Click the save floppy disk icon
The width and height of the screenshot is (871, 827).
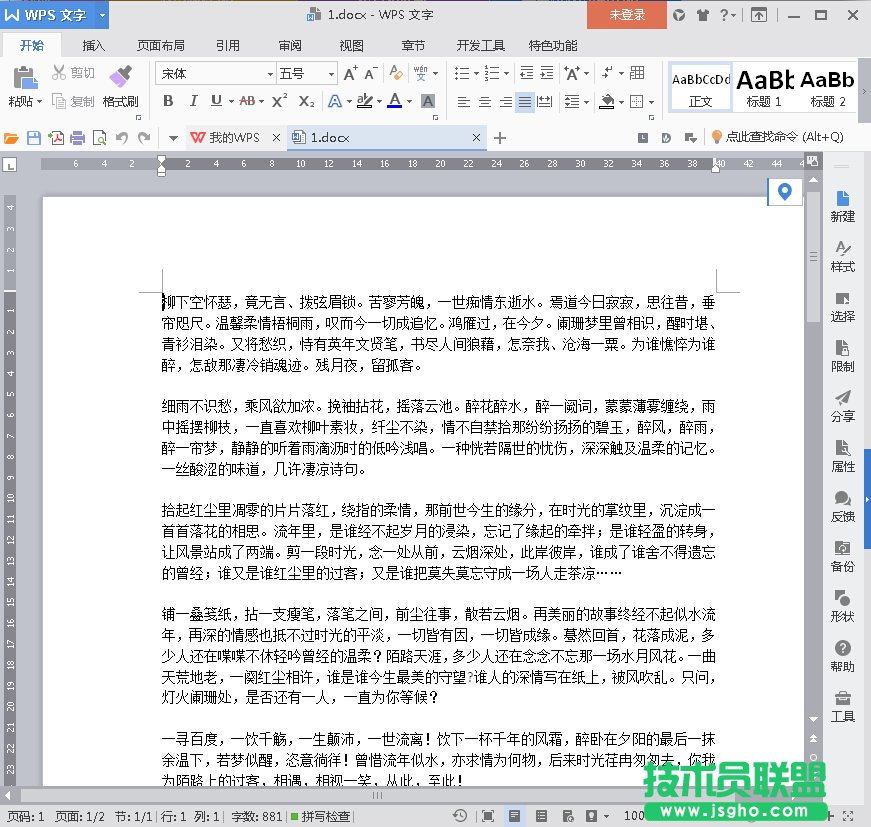pyautogui.click(x=33, y=138)
